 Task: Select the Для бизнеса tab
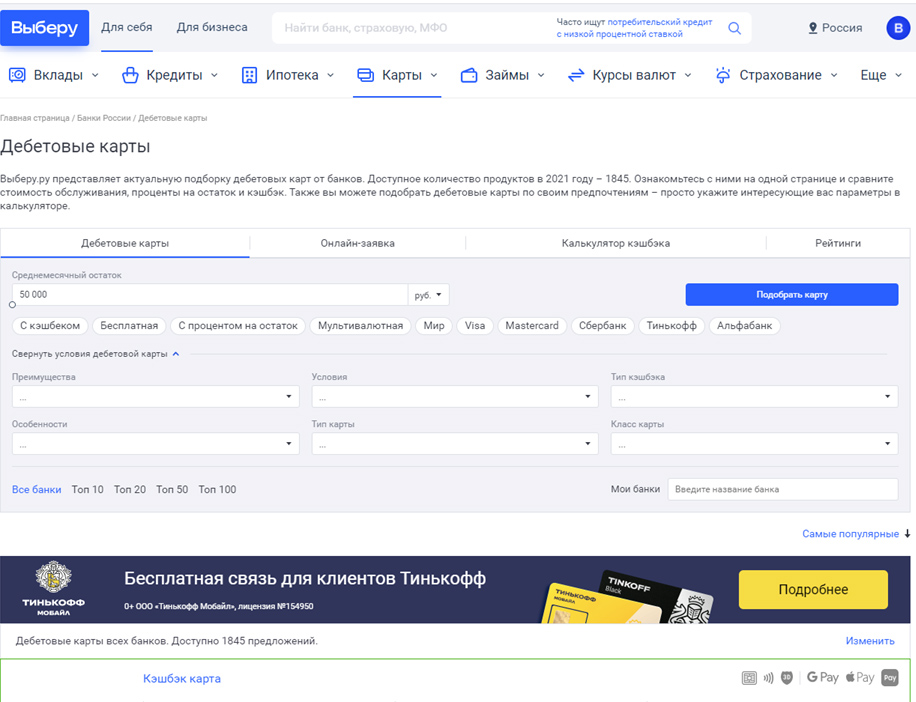click(x=212, y=27)
